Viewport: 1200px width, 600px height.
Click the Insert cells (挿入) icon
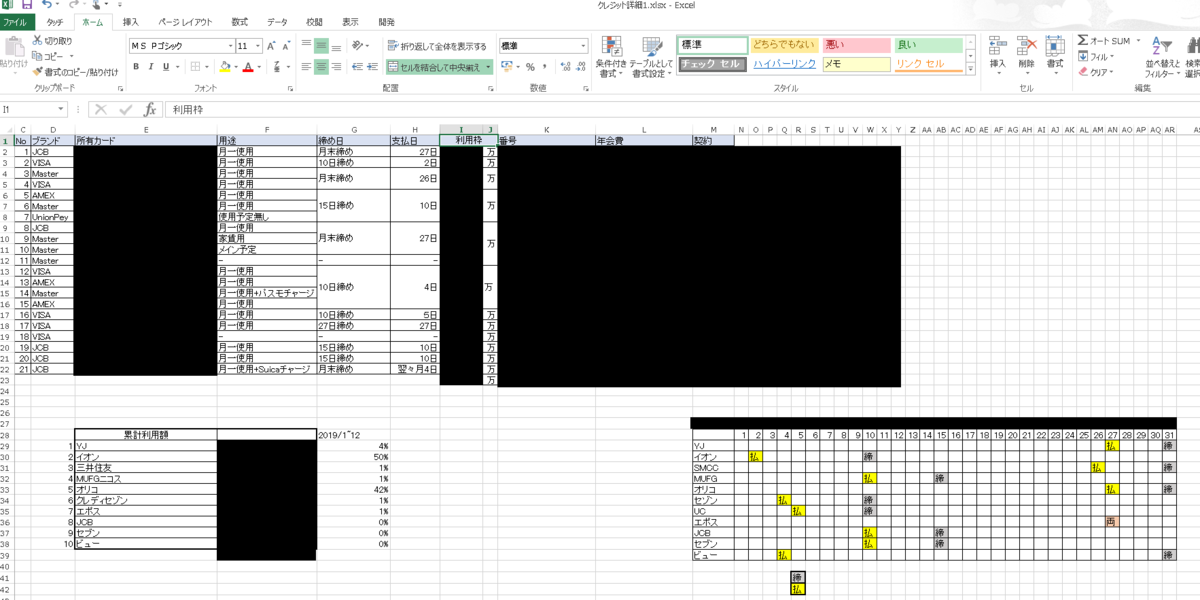tap(997, 45)
